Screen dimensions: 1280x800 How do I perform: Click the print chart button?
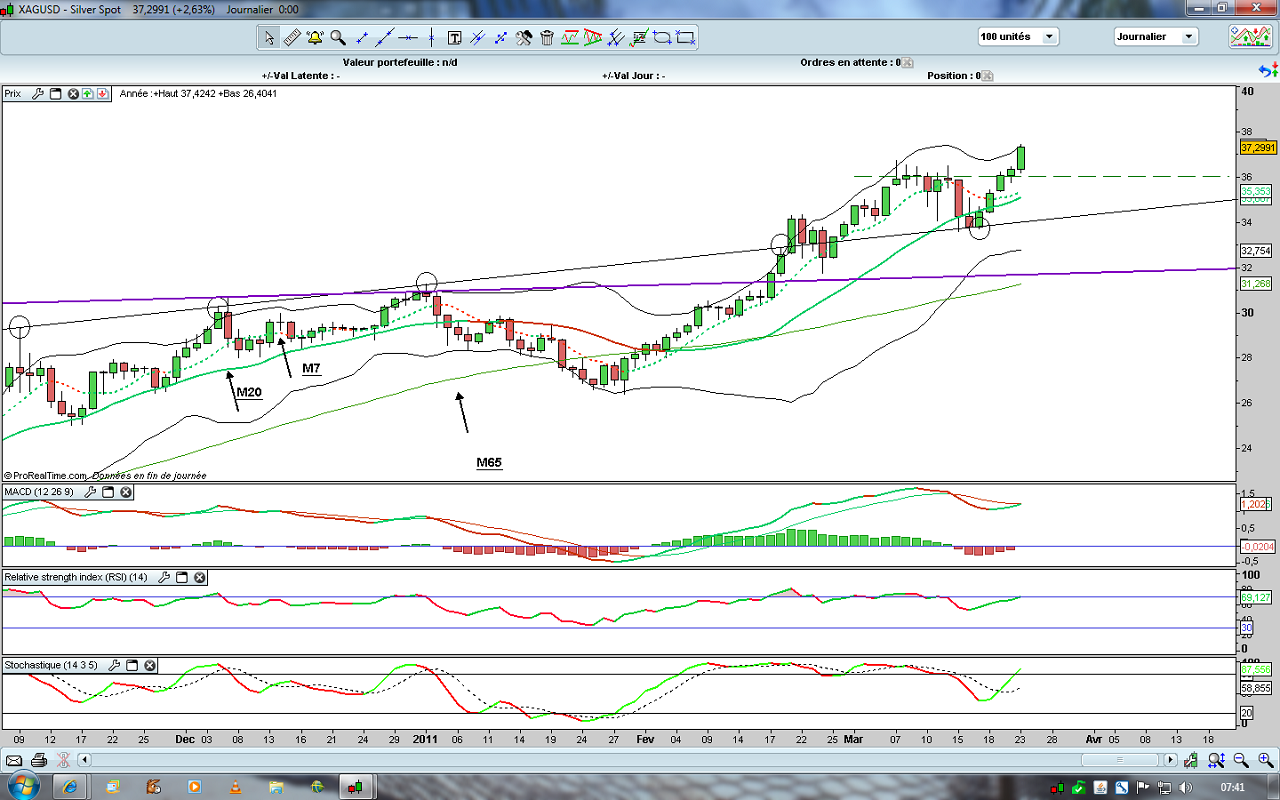click(x=39, y=760)
